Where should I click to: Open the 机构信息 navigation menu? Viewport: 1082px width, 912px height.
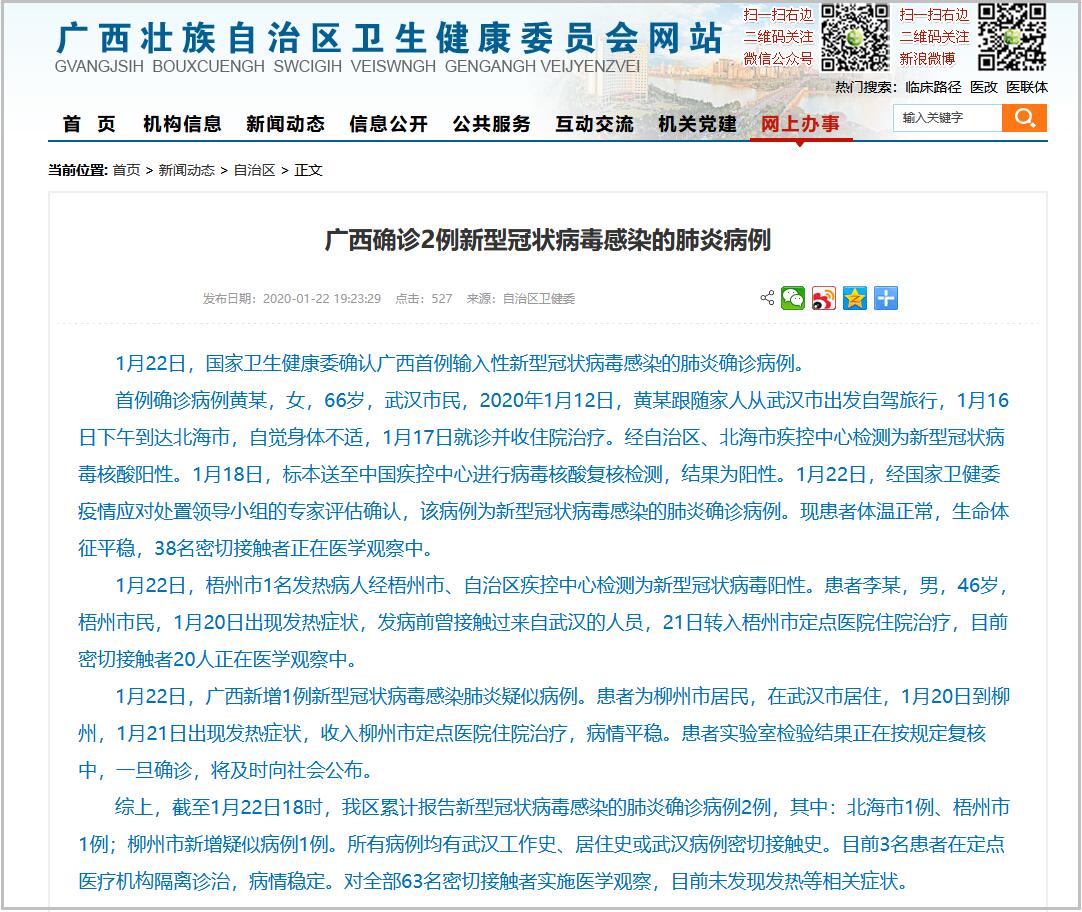(x=182, y=124)
